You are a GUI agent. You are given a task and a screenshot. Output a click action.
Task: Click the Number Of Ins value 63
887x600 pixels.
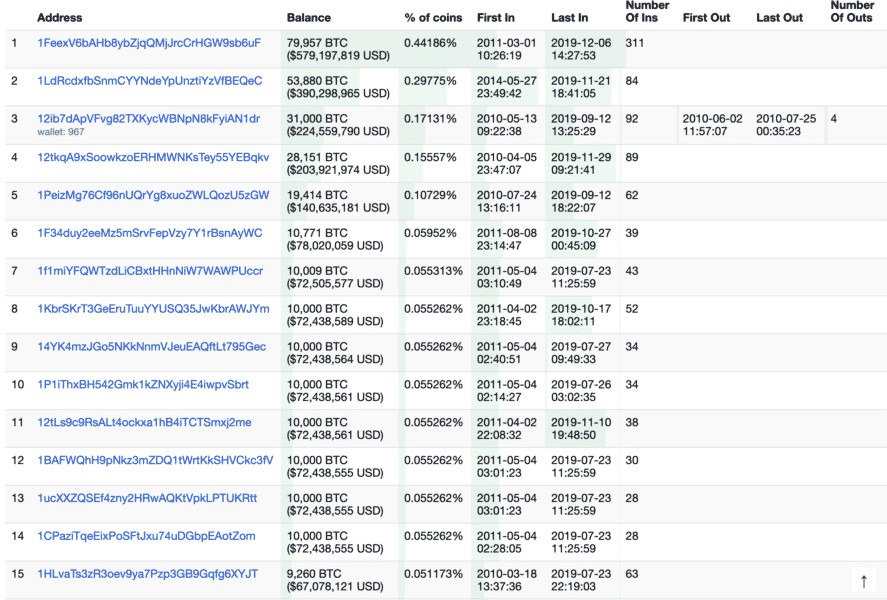coord(632,574)
